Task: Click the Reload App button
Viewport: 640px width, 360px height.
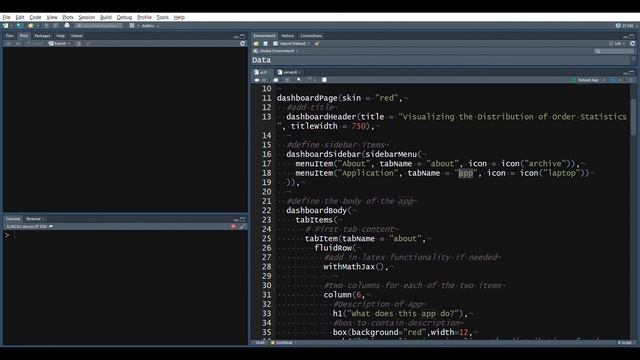Action: click(585, 80)
